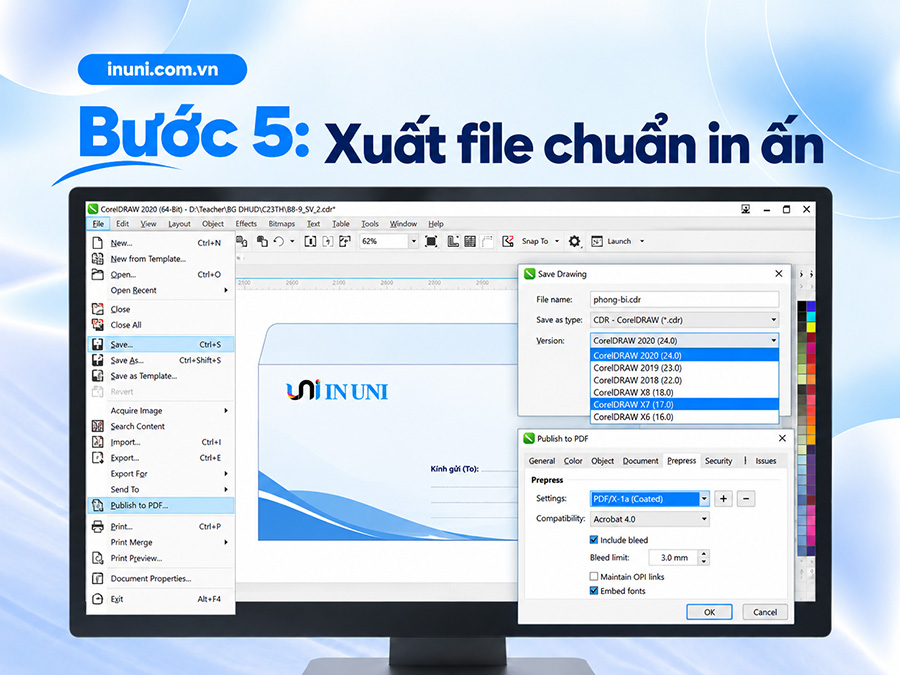Viewport: 900px width, 675px height.
Task: Click the plus button to add PDF preset
Action: tap(723, 499)
